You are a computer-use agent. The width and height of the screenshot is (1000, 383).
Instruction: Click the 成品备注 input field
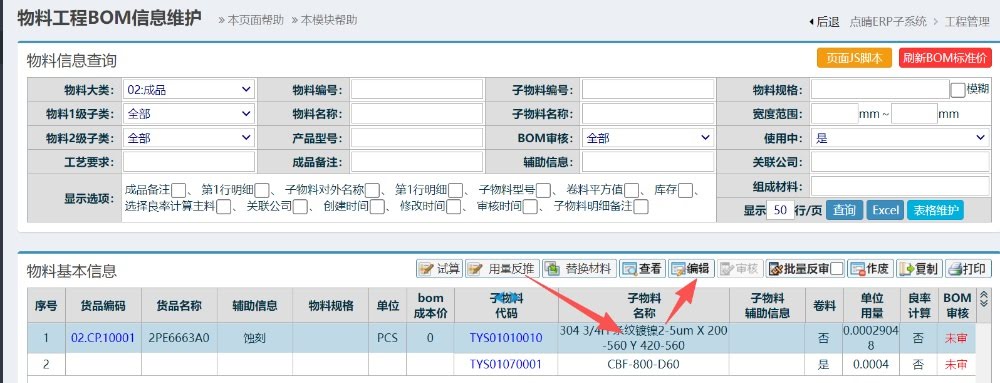[416, 162]
